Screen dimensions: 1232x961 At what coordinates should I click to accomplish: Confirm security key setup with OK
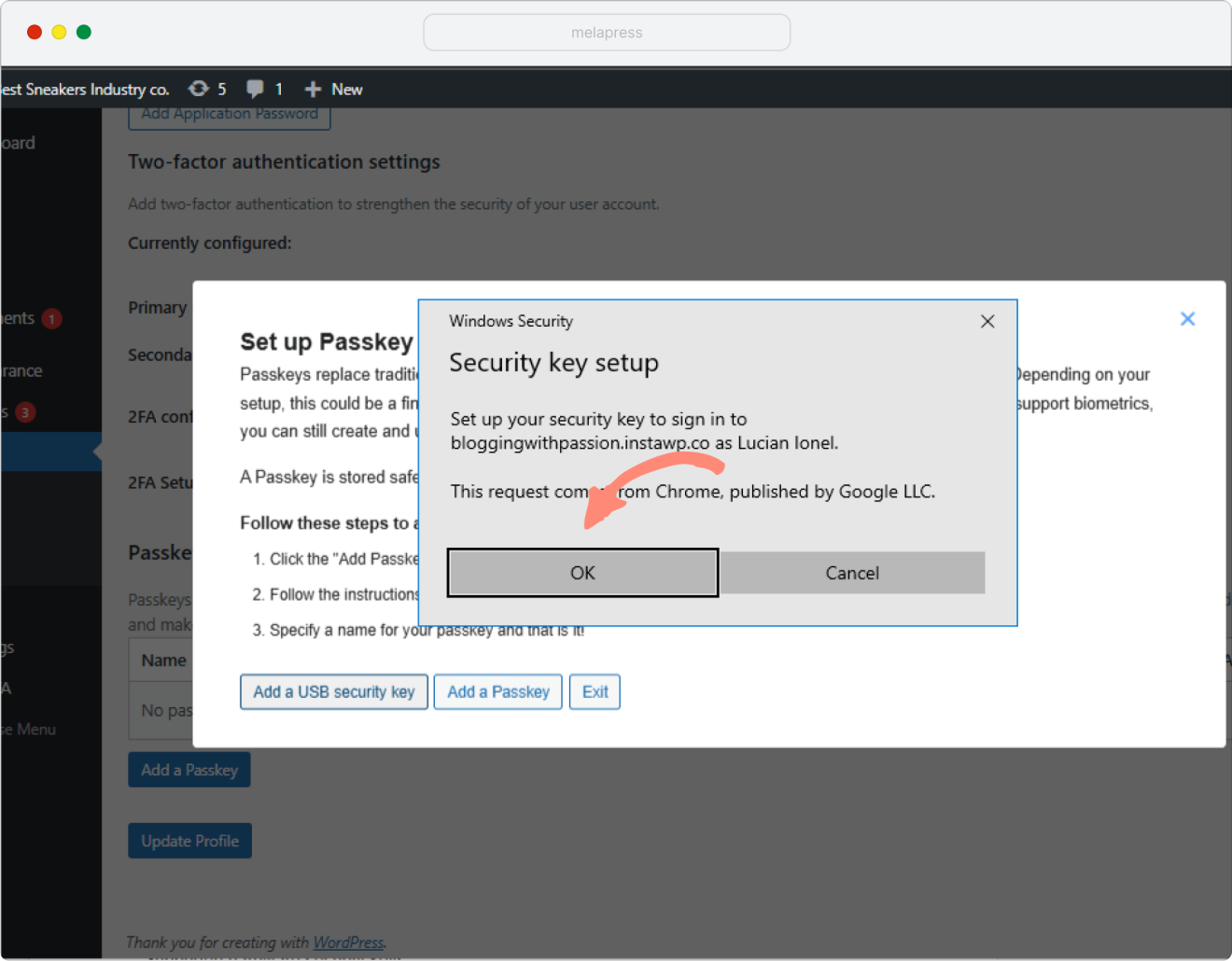(582, 573)
